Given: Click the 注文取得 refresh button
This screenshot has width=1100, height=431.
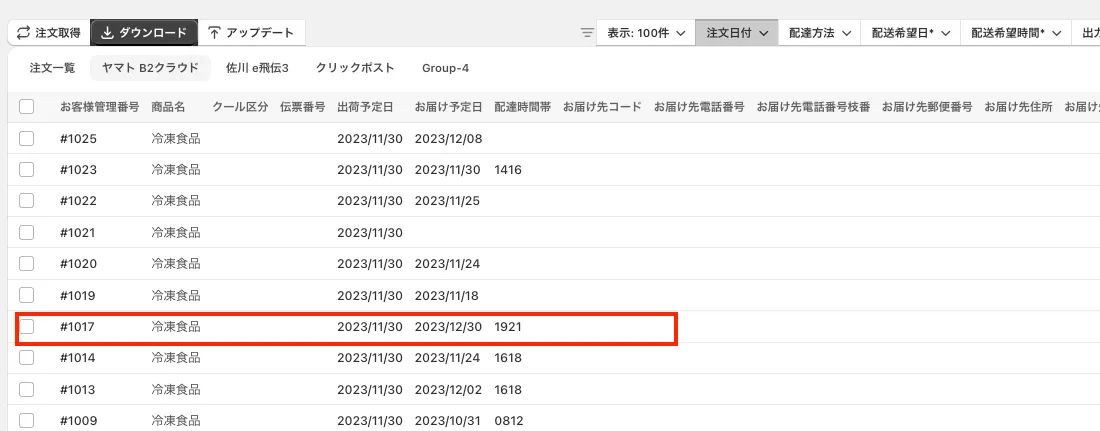Looking at the screenshot, I should coord(48,33).
